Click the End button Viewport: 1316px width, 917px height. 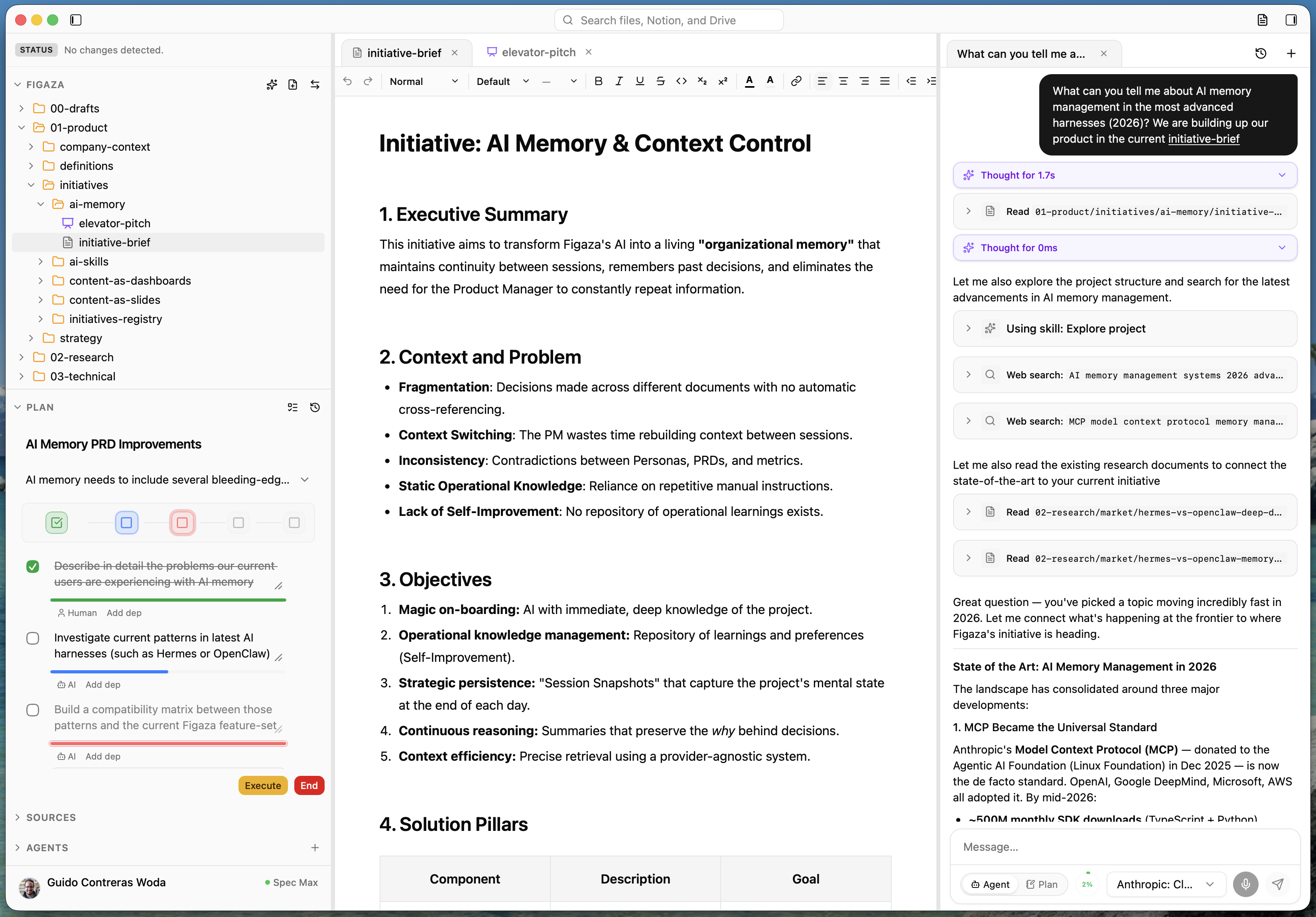[x=309, y=786]
